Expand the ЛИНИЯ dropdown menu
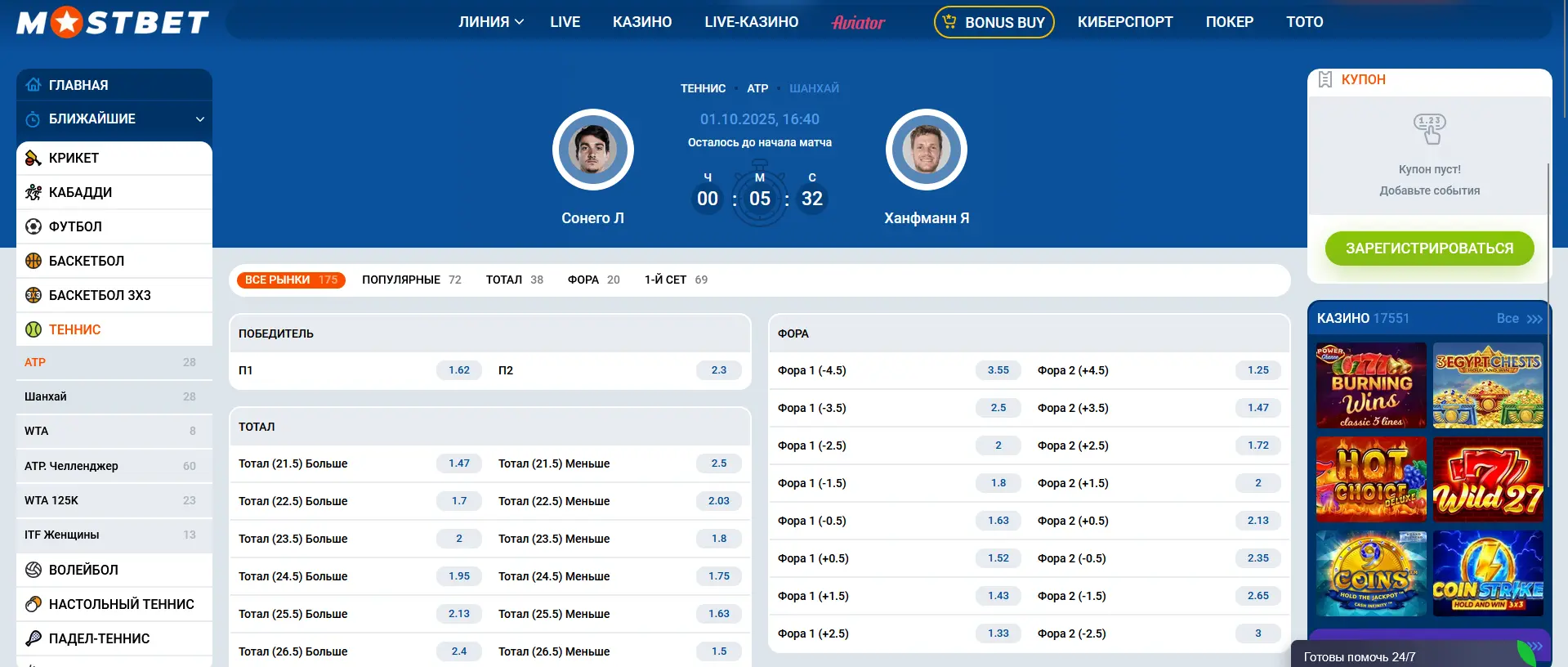The height and width of the screenshot is (667, 1568). [x=491, y=22]
